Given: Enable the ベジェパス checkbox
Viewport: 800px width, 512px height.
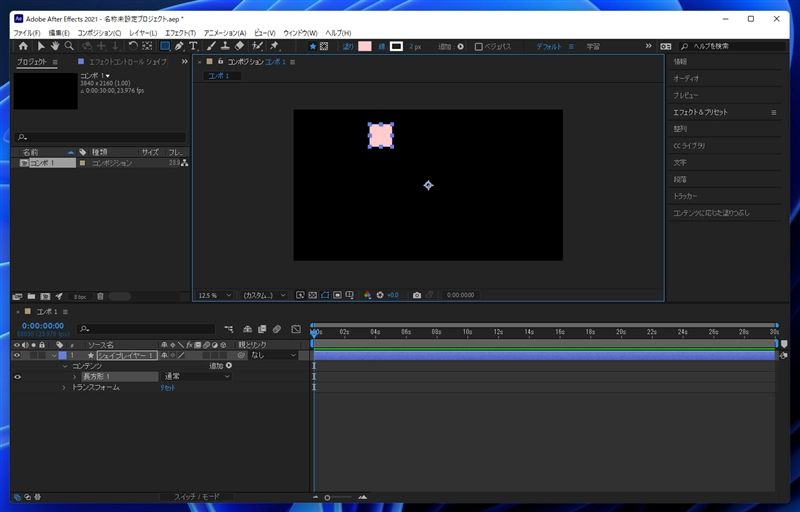Looking at the screenshot, I should click(x=479, y=46).
